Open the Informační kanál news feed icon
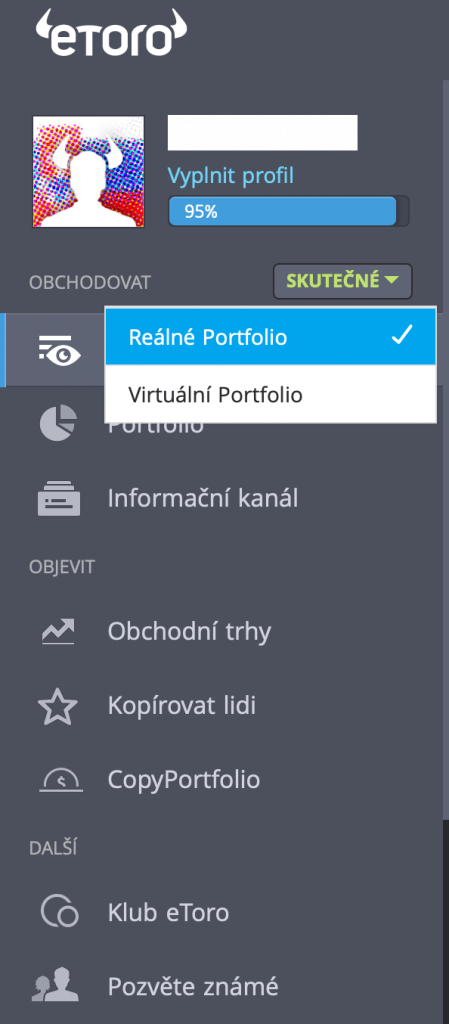This screenshot has height=1024, width=449. point(59,498)
